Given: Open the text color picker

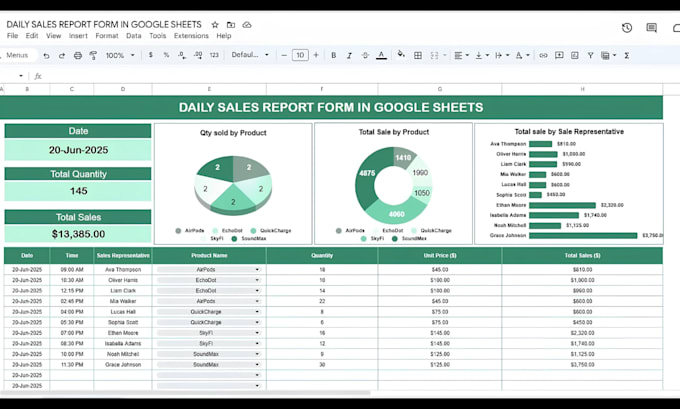Looking at the screenshot, I should pos(381,55).
